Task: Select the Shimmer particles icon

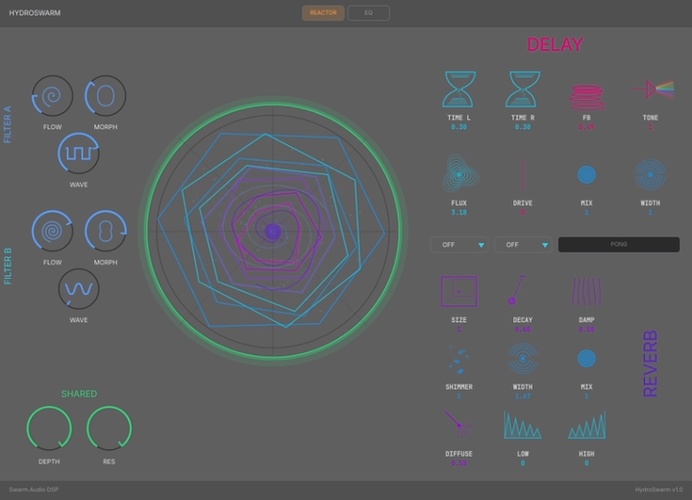Action: (459, 358)
